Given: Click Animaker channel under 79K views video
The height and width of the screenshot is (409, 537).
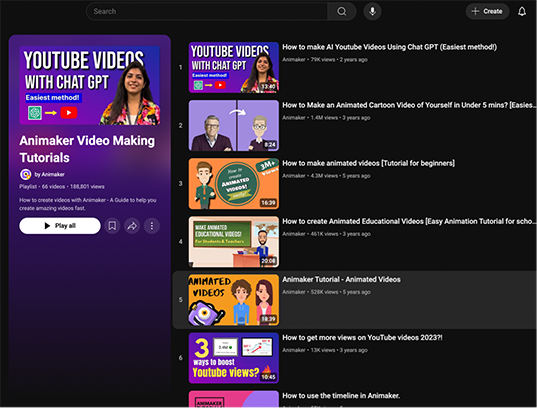Looking at the screenshot, I should pyautogui.click(x=294, y=60).
